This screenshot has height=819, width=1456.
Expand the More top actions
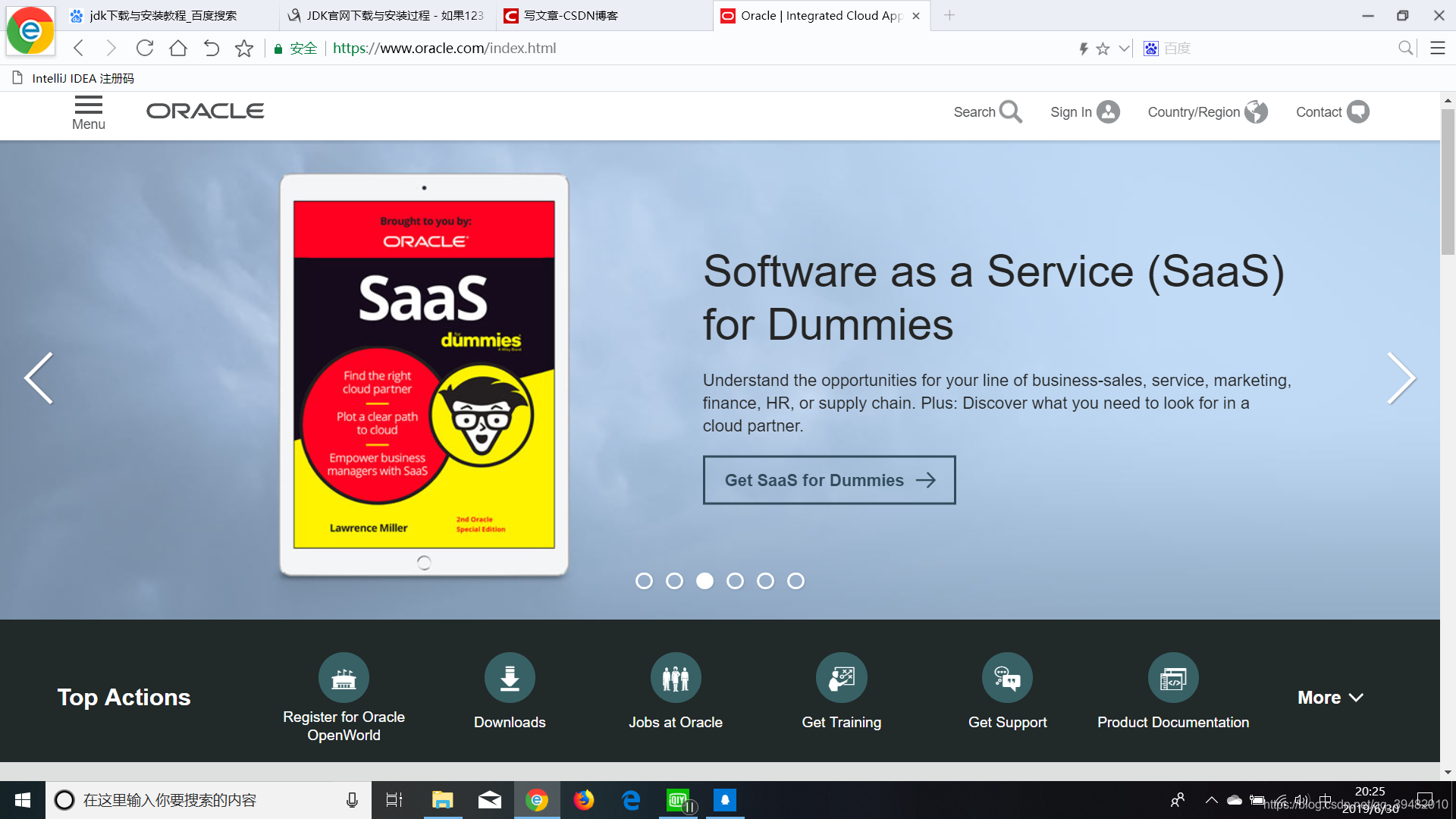click(x=1330, y=698)
